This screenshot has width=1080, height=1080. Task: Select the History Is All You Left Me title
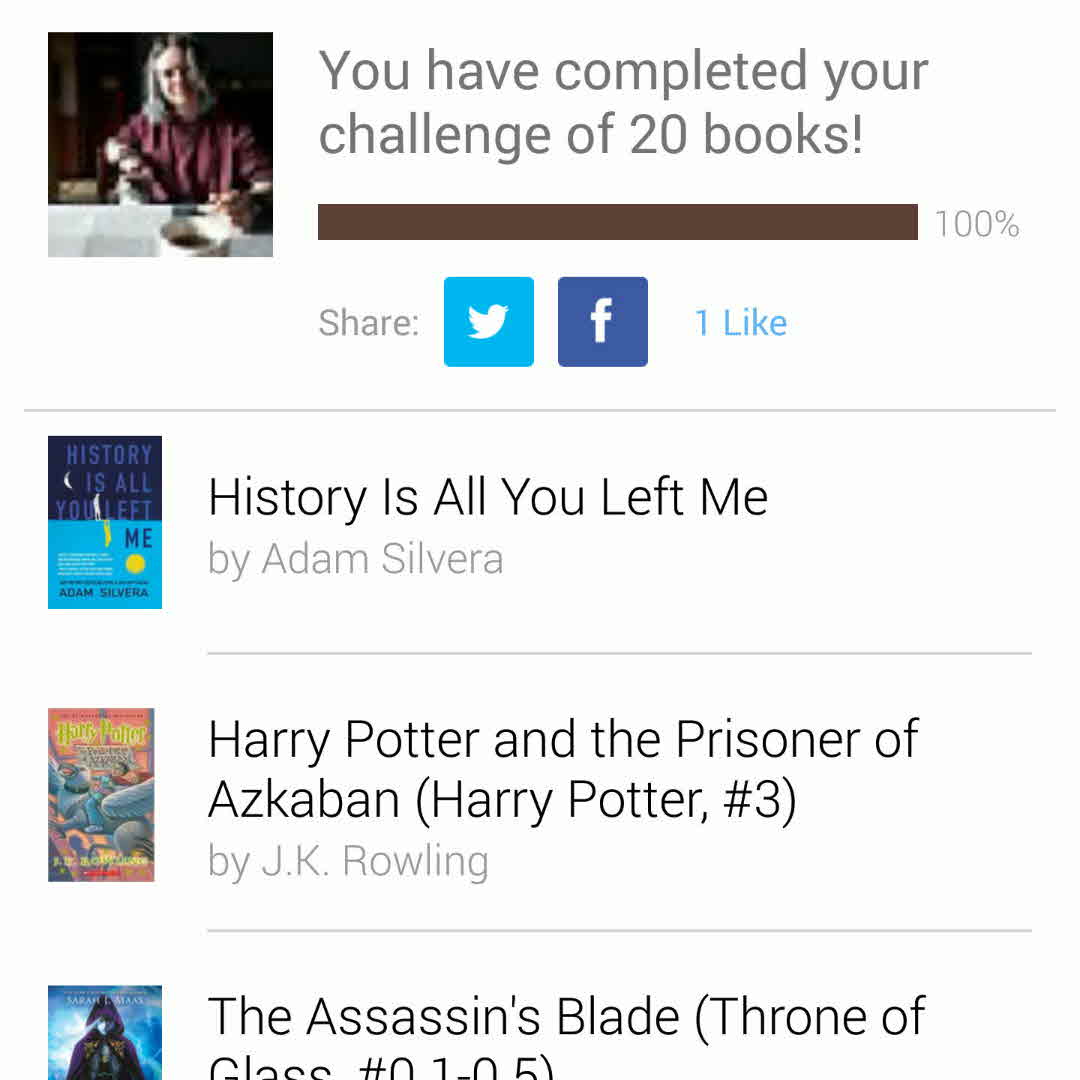pos(488,497)
